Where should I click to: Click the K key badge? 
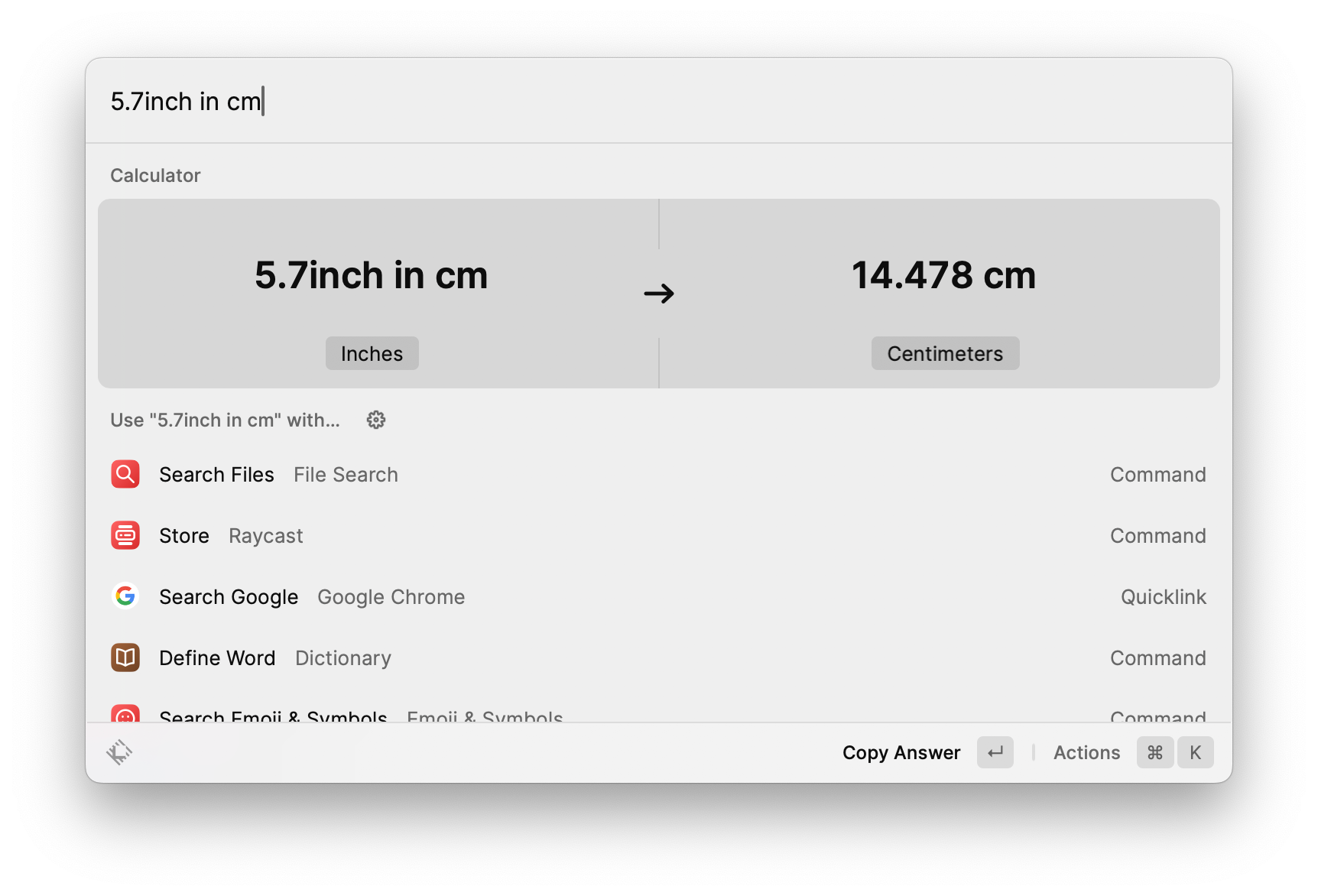coord(1196,752)
